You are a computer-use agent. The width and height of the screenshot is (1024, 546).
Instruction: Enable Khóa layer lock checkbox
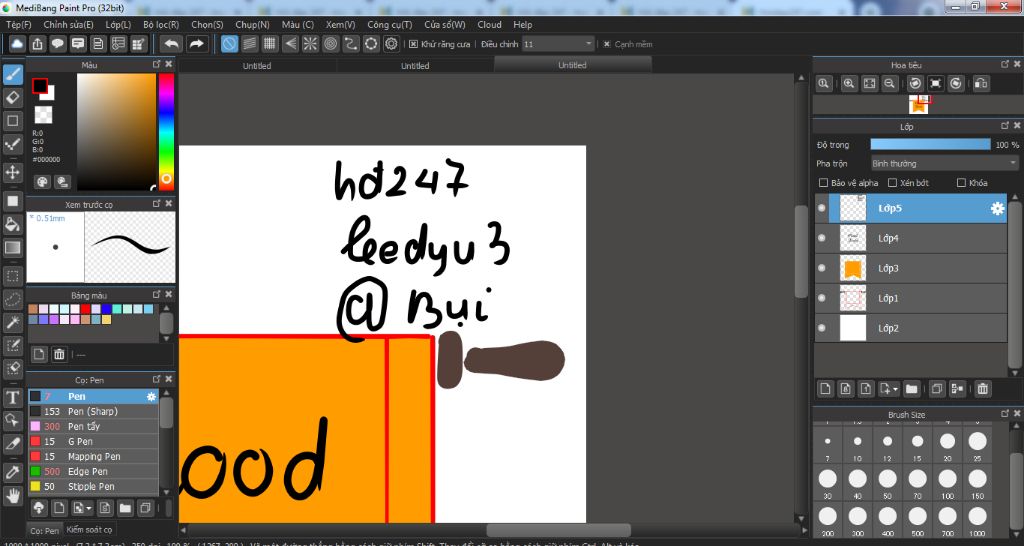[x=961, y=183]
